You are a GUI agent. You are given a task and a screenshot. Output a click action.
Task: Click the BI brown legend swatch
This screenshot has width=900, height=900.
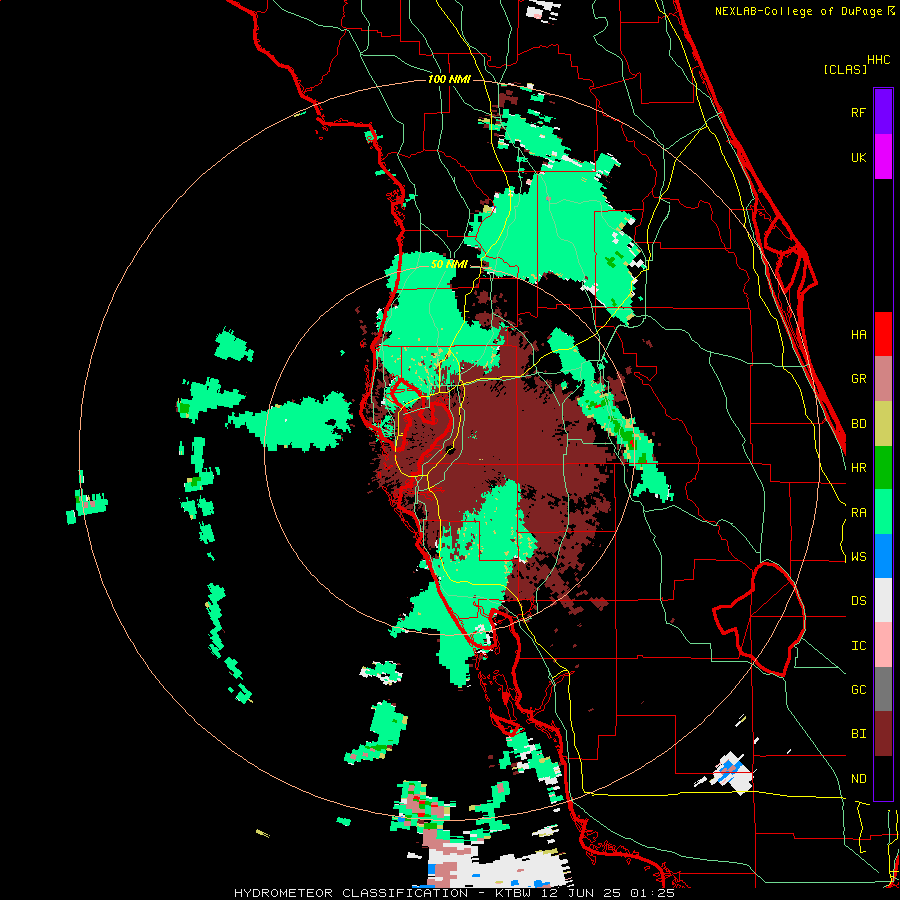883,734
